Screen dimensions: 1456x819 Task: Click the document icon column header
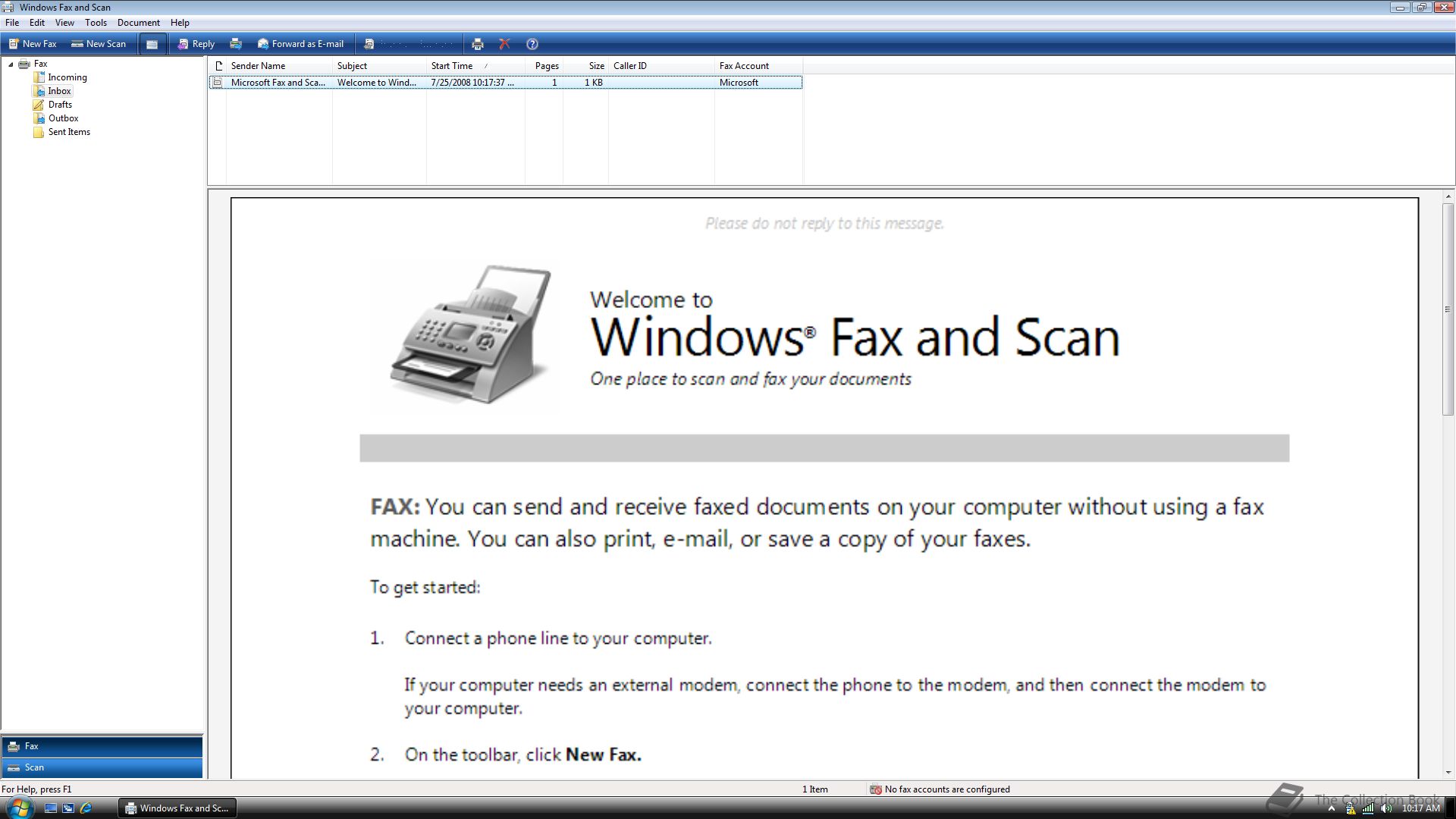pos(218,66)
